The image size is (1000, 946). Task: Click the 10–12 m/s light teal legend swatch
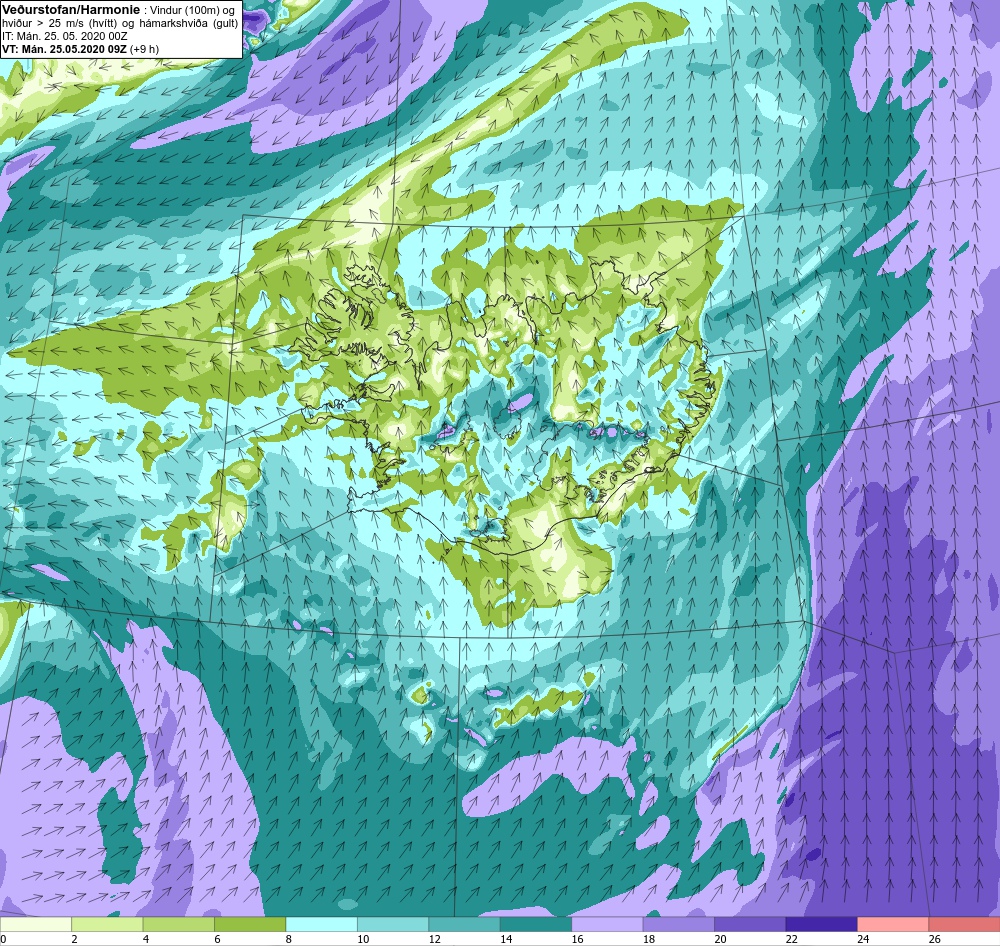point(393,924)
